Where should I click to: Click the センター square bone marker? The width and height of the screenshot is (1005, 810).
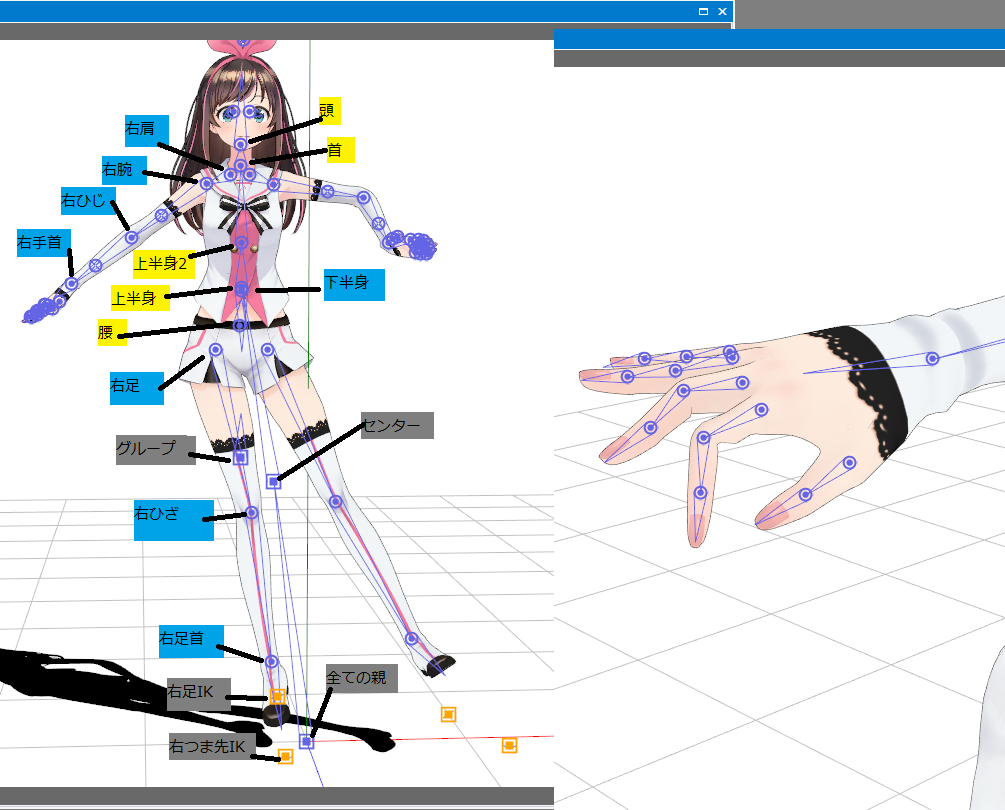point(273,482)
